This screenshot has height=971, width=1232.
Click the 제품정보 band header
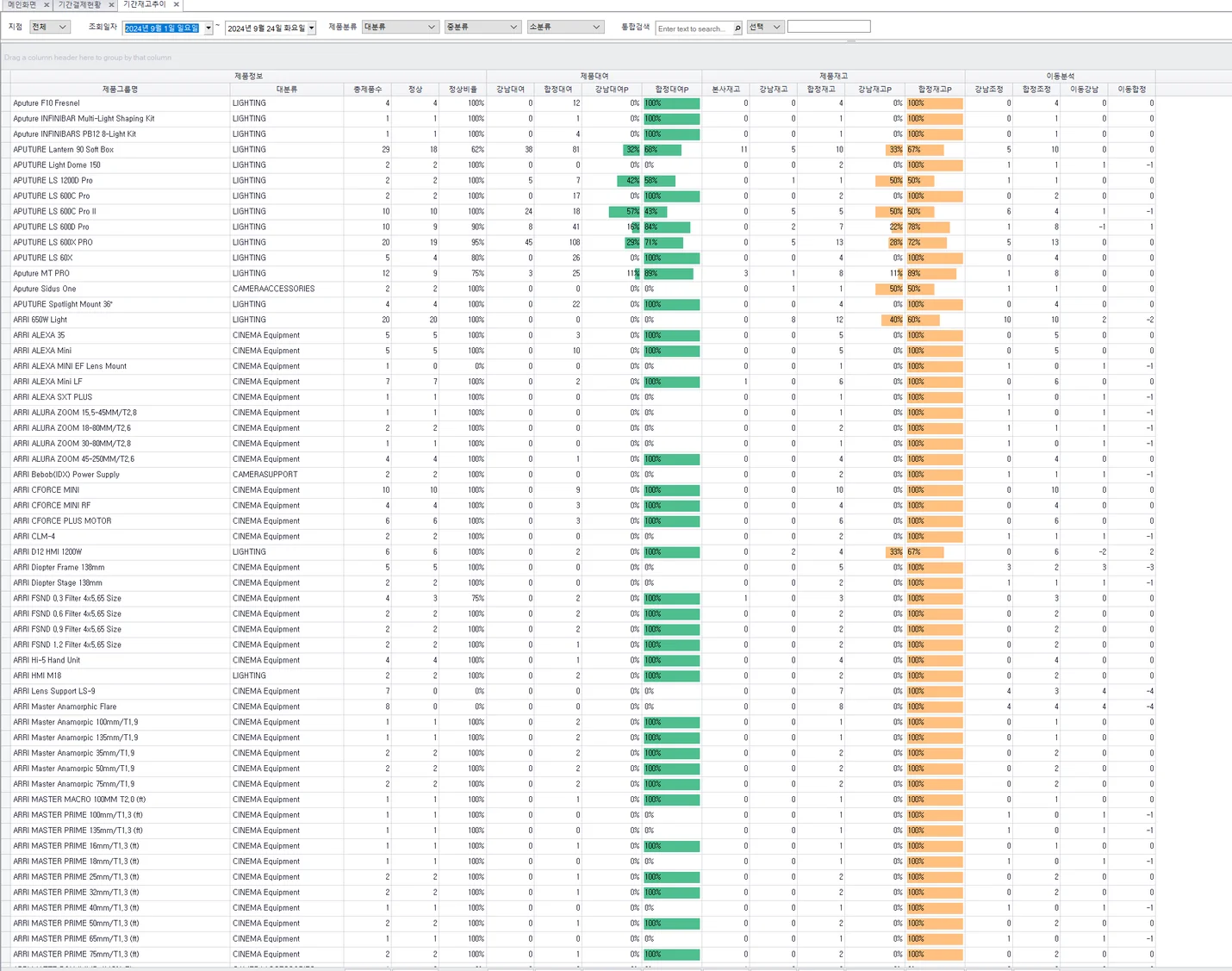(x=248, y=76)
